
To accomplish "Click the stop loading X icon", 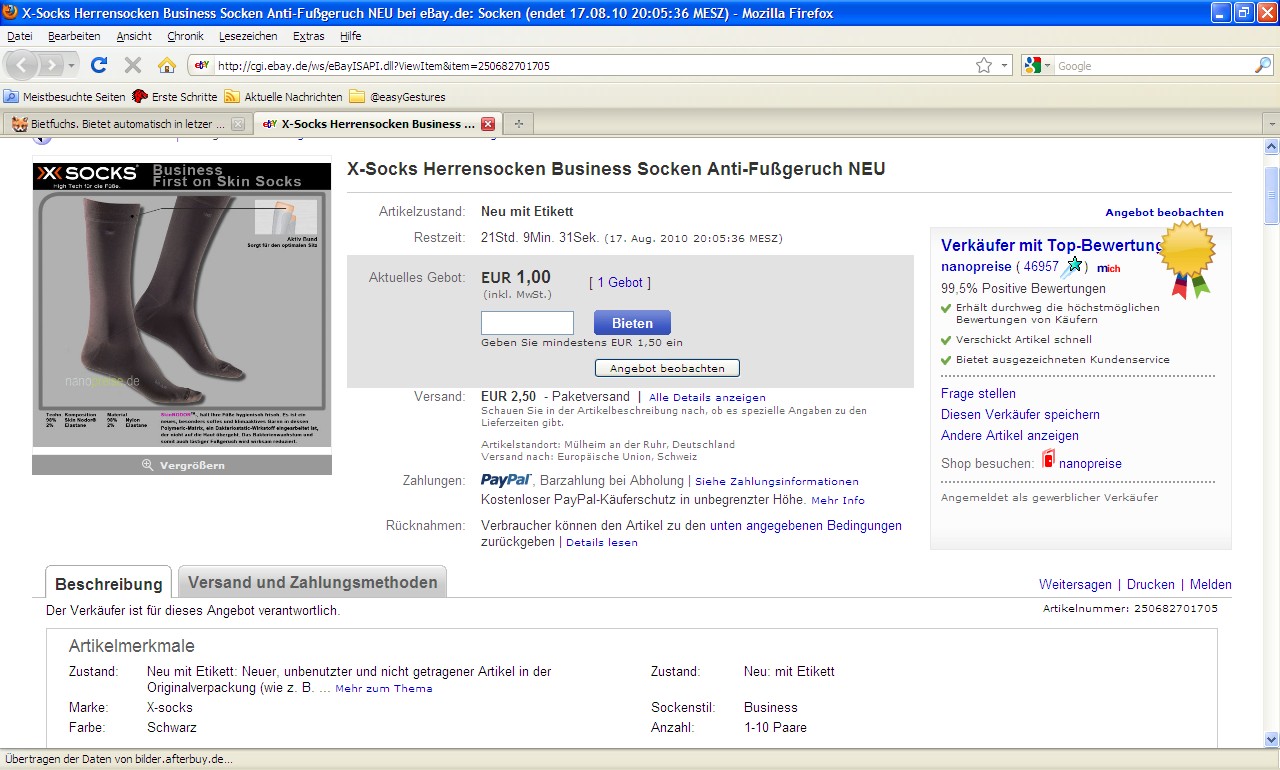I will 132,66.
